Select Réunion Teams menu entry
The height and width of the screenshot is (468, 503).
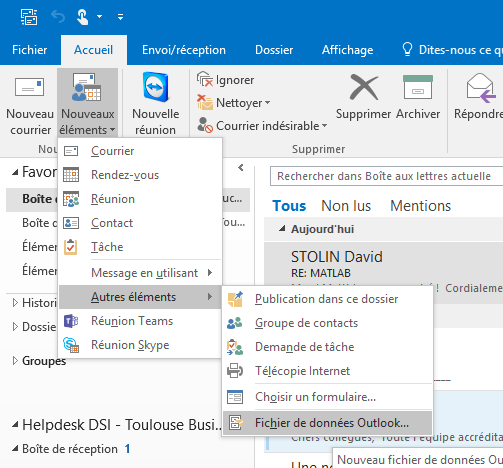[140, 321]
